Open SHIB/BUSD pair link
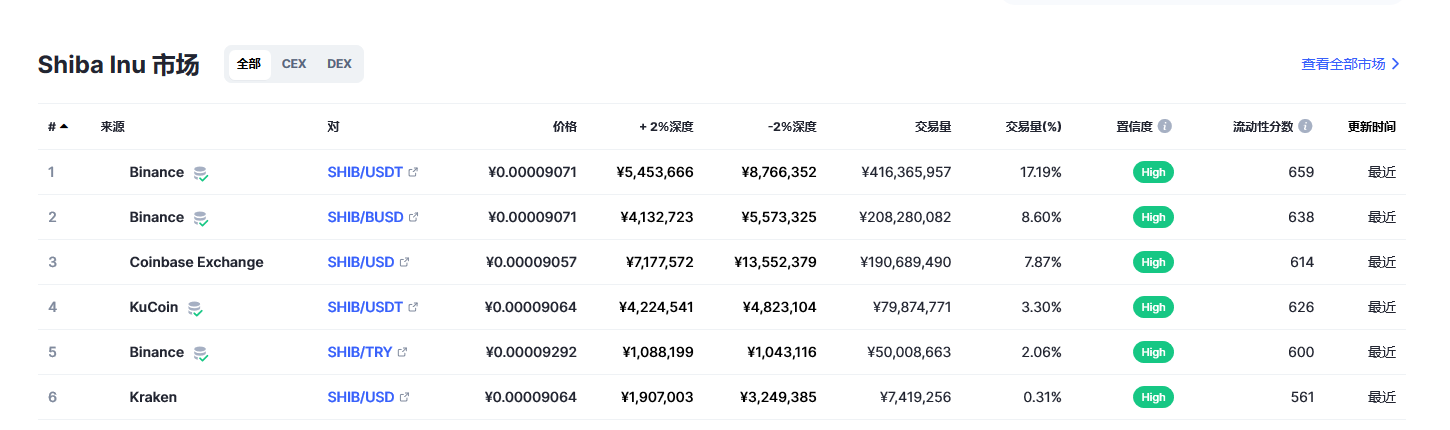The width and height of the screenshot is (1450, 430). pos(365,217)
